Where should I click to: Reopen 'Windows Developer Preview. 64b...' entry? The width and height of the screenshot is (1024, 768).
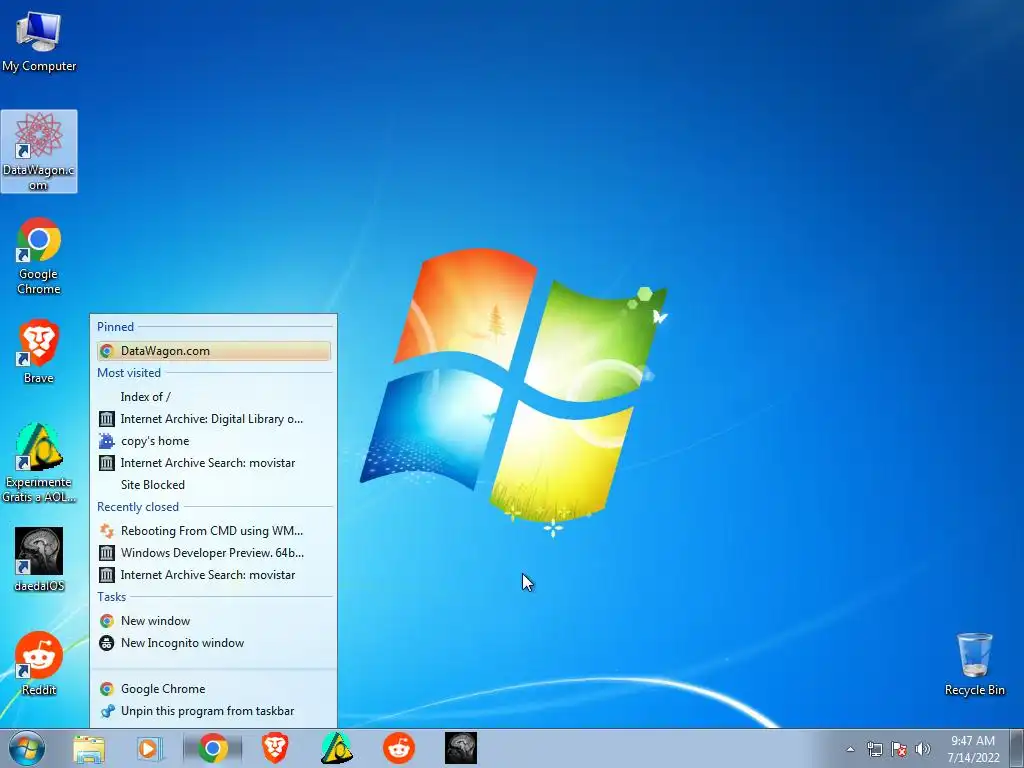coord(214,552)
